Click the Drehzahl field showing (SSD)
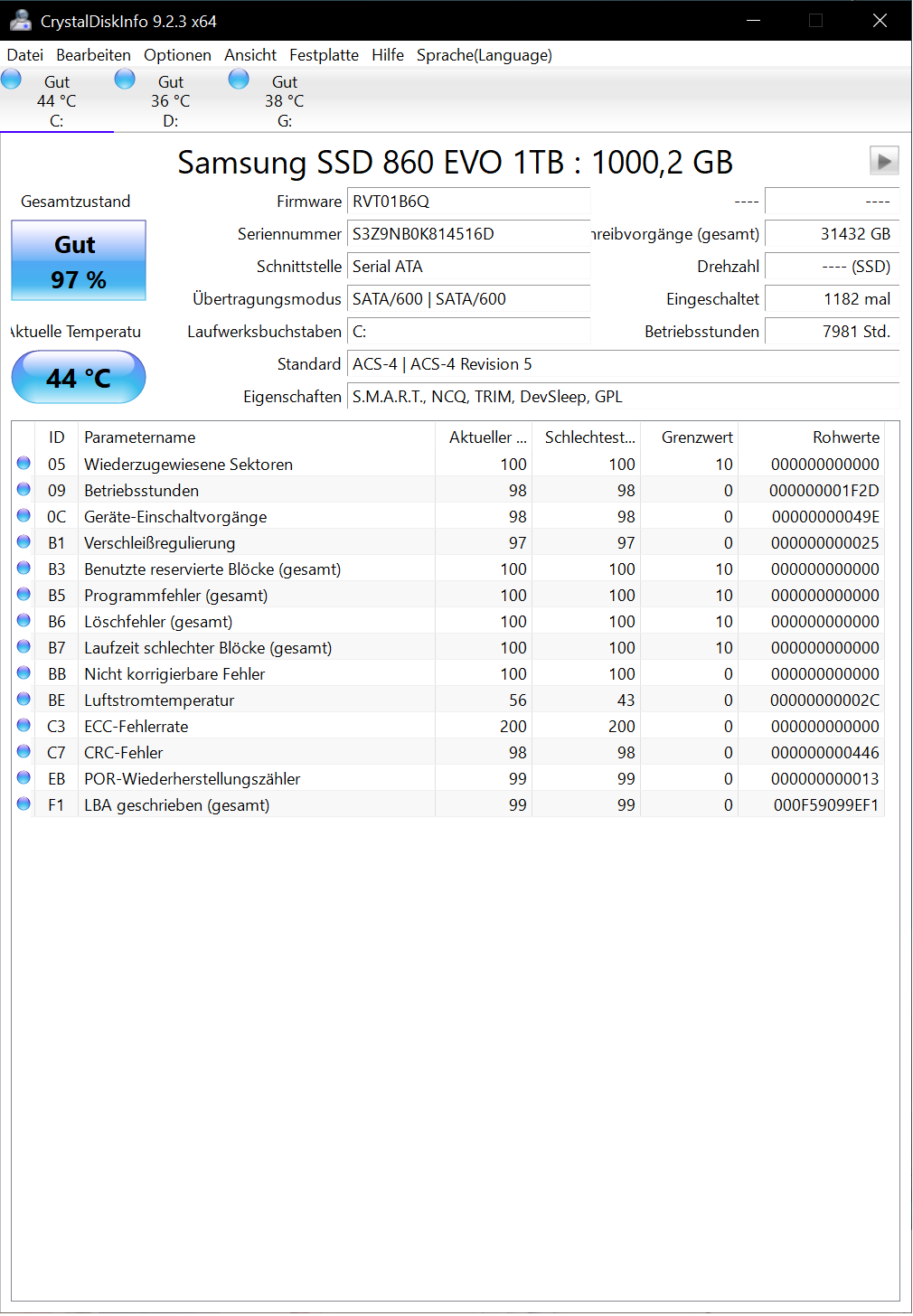 click(833, 266)
